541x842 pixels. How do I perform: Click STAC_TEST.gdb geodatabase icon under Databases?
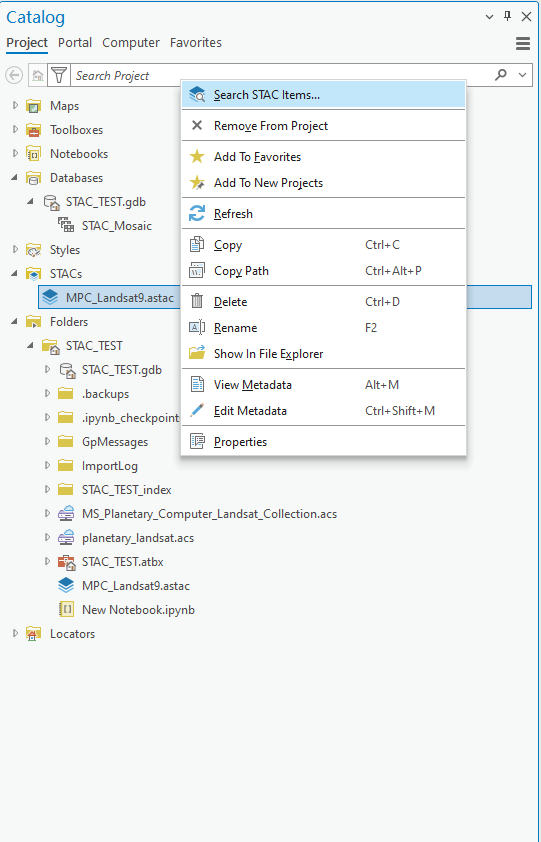(51, 202)
